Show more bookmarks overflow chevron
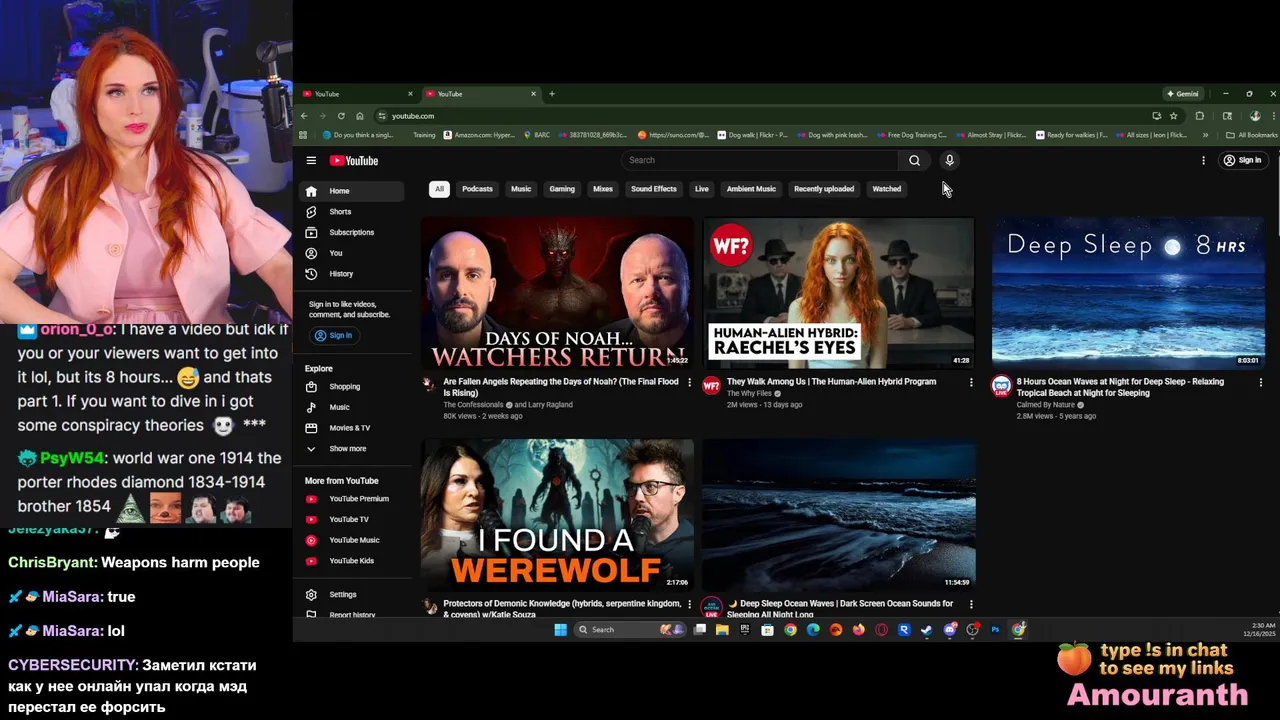This screenshot has width=1280, height=720. click(x=1205, y=135)
